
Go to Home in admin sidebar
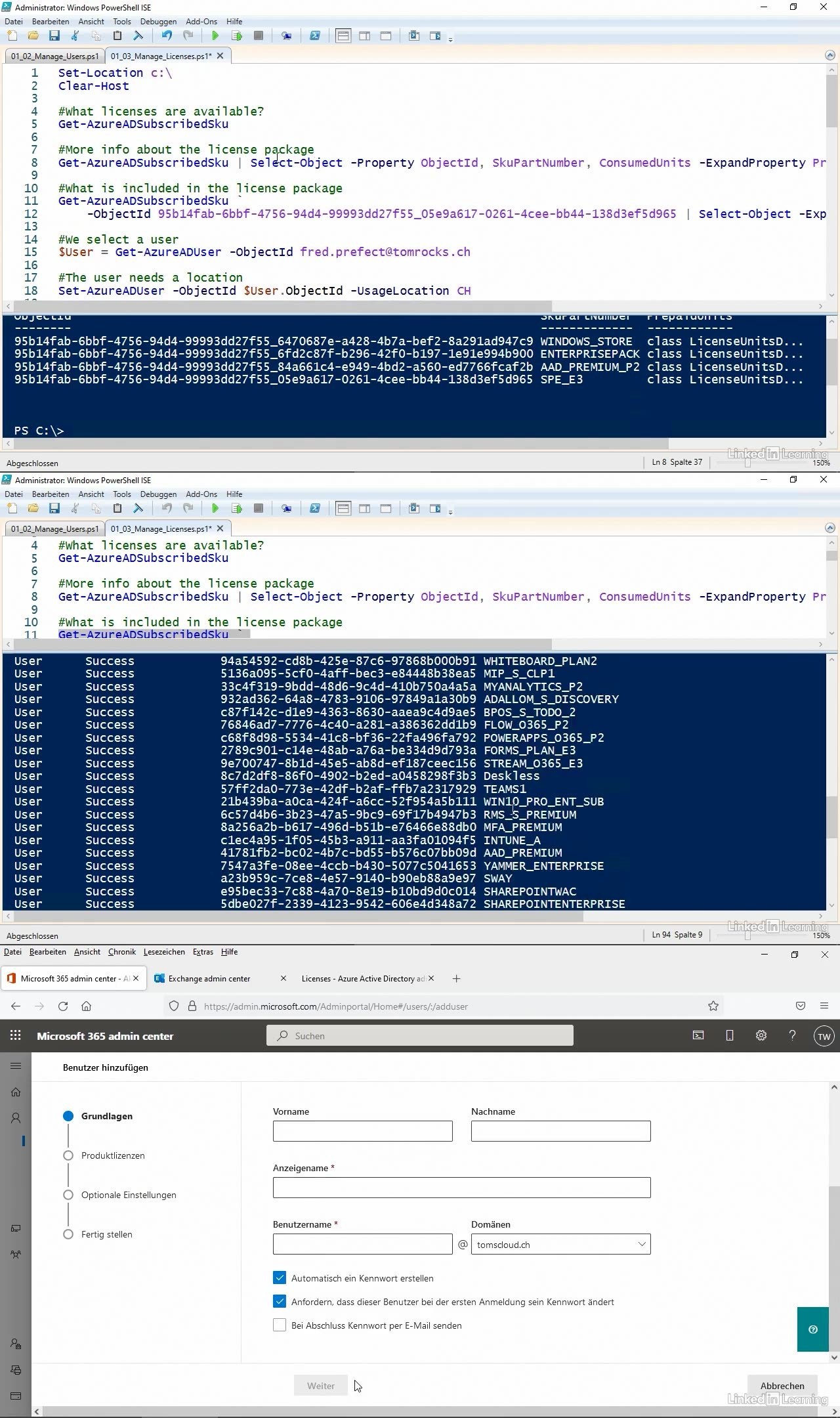point(16,1092)
